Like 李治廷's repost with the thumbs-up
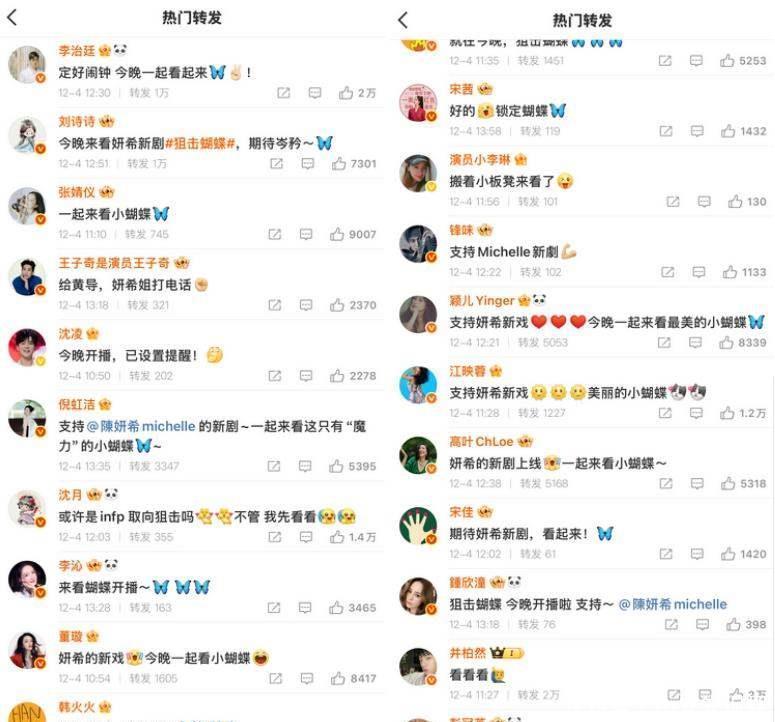Screen dimensions: 775x722 coord(345,92)
